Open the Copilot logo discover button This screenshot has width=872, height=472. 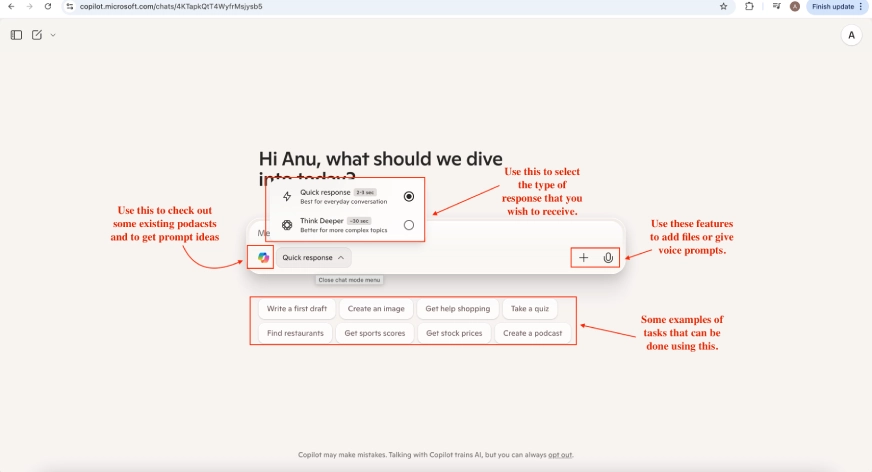click(x=263, y=257)
